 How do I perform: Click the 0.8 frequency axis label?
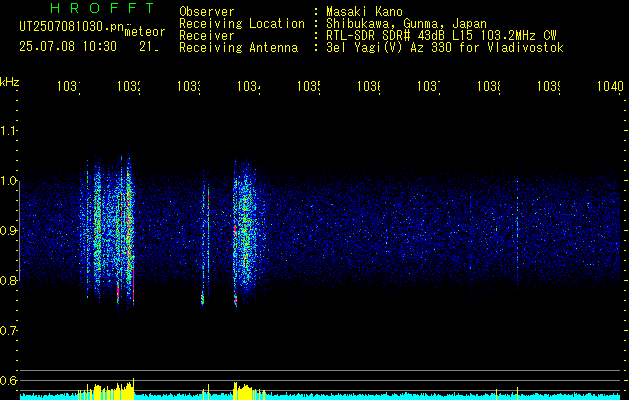click(x=8, y=280)
